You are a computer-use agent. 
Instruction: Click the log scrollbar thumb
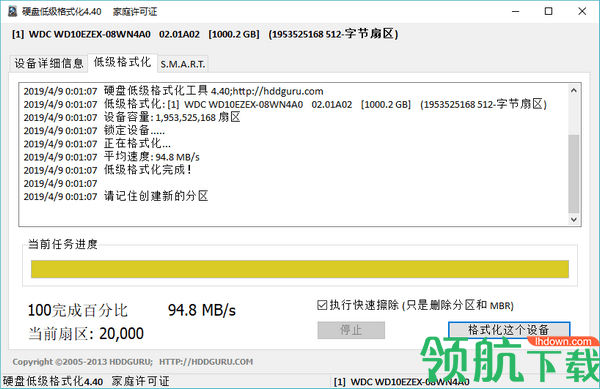point(573,173)
